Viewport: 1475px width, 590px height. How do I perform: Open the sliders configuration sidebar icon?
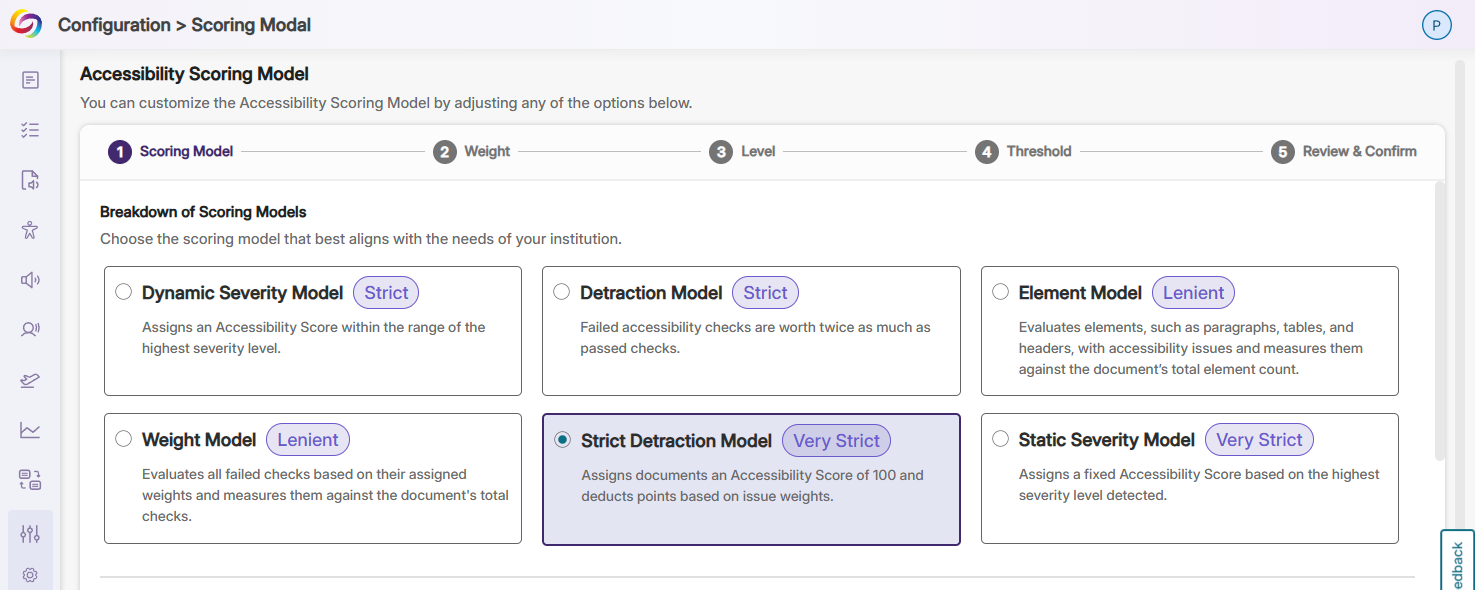coord(30,534)
